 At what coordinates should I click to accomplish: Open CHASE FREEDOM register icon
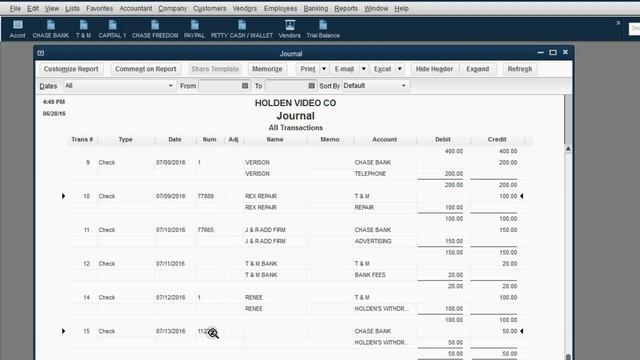coord(155,29)
